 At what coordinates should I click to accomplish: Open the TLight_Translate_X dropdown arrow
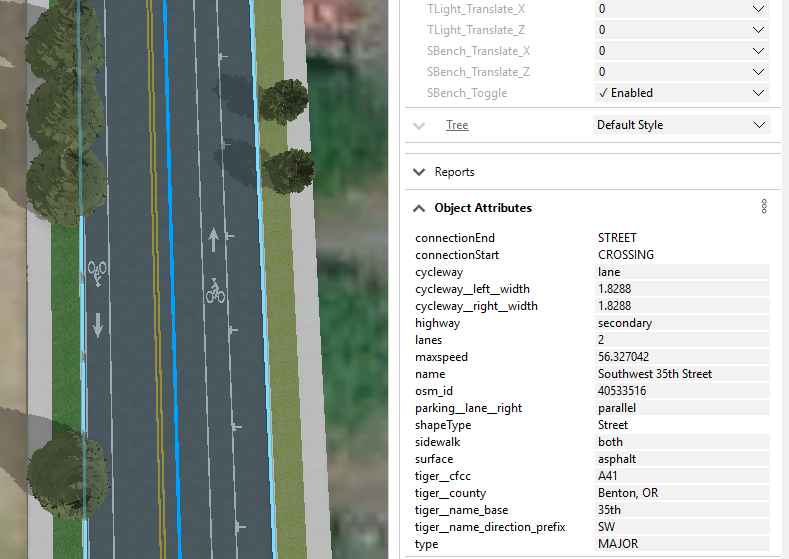758,9
